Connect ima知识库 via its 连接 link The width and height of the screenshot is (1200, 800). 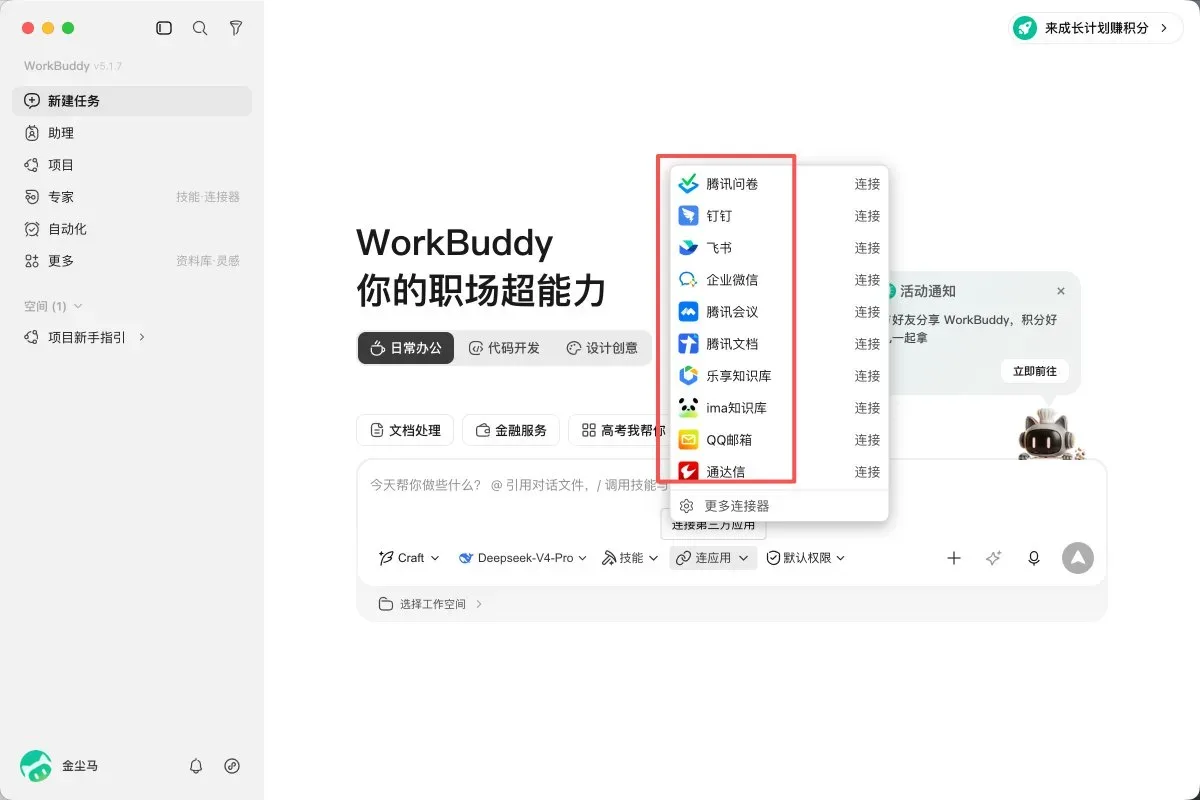tap(867, 408)
